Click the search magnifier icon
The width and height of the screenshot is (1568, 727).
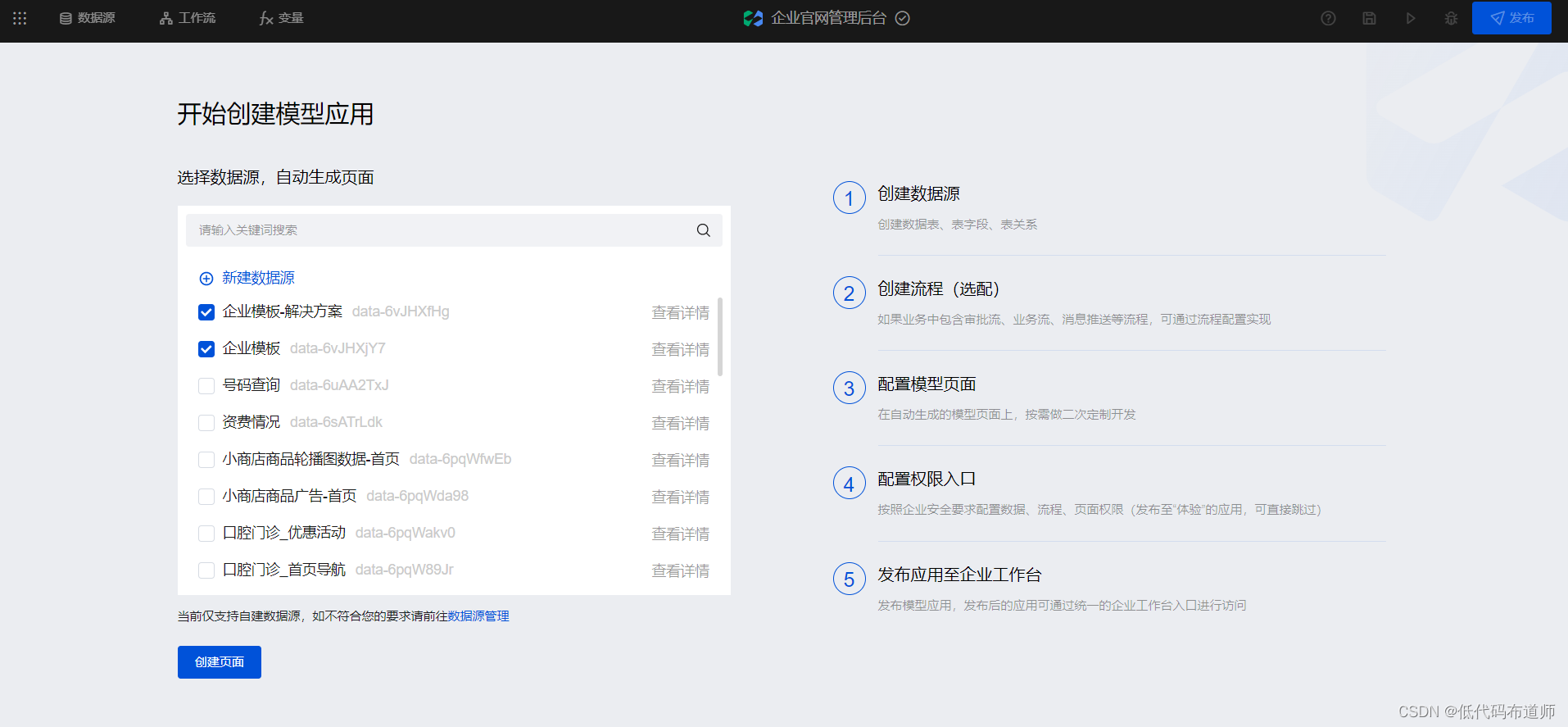(x=703, y=230)
